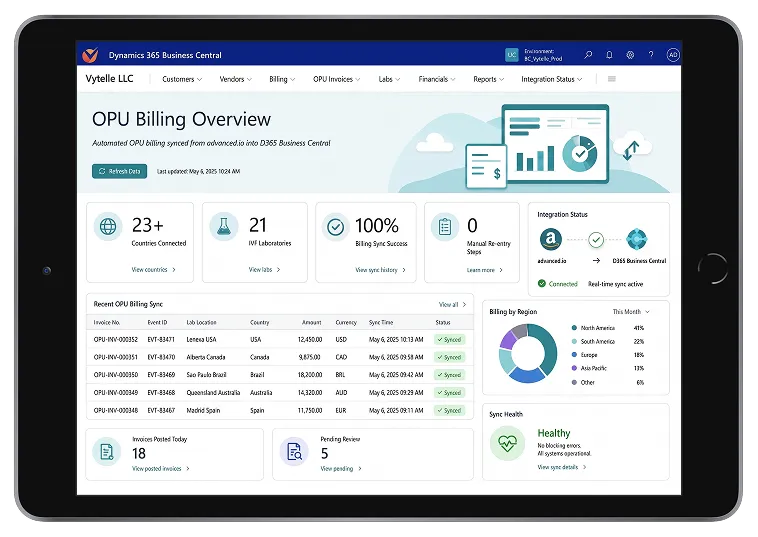
Task: Click the Sao Paulo Brazil lab location
Action: pyautogui.click(x=206, y=375)
